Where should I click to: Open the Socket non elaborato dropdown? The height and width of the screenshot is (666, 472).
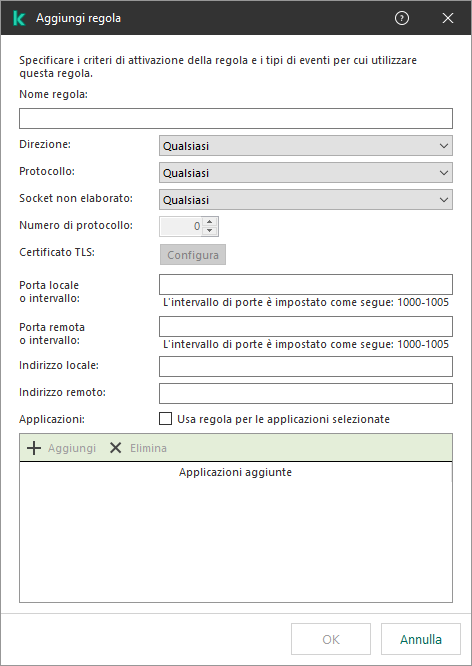click(x=305, y=200)
